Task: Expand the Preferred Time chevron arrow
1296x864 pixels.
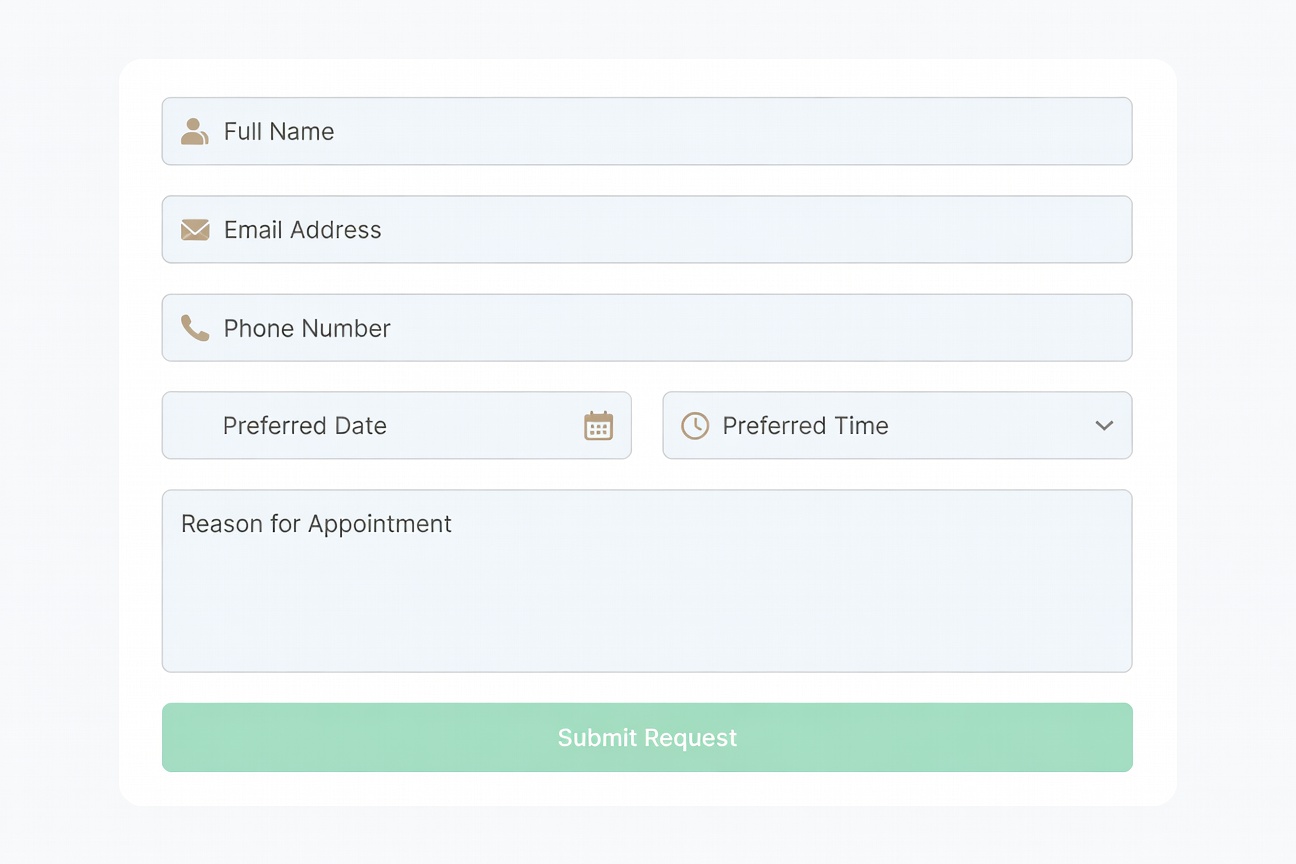Action: click(x=1104, y=426)
